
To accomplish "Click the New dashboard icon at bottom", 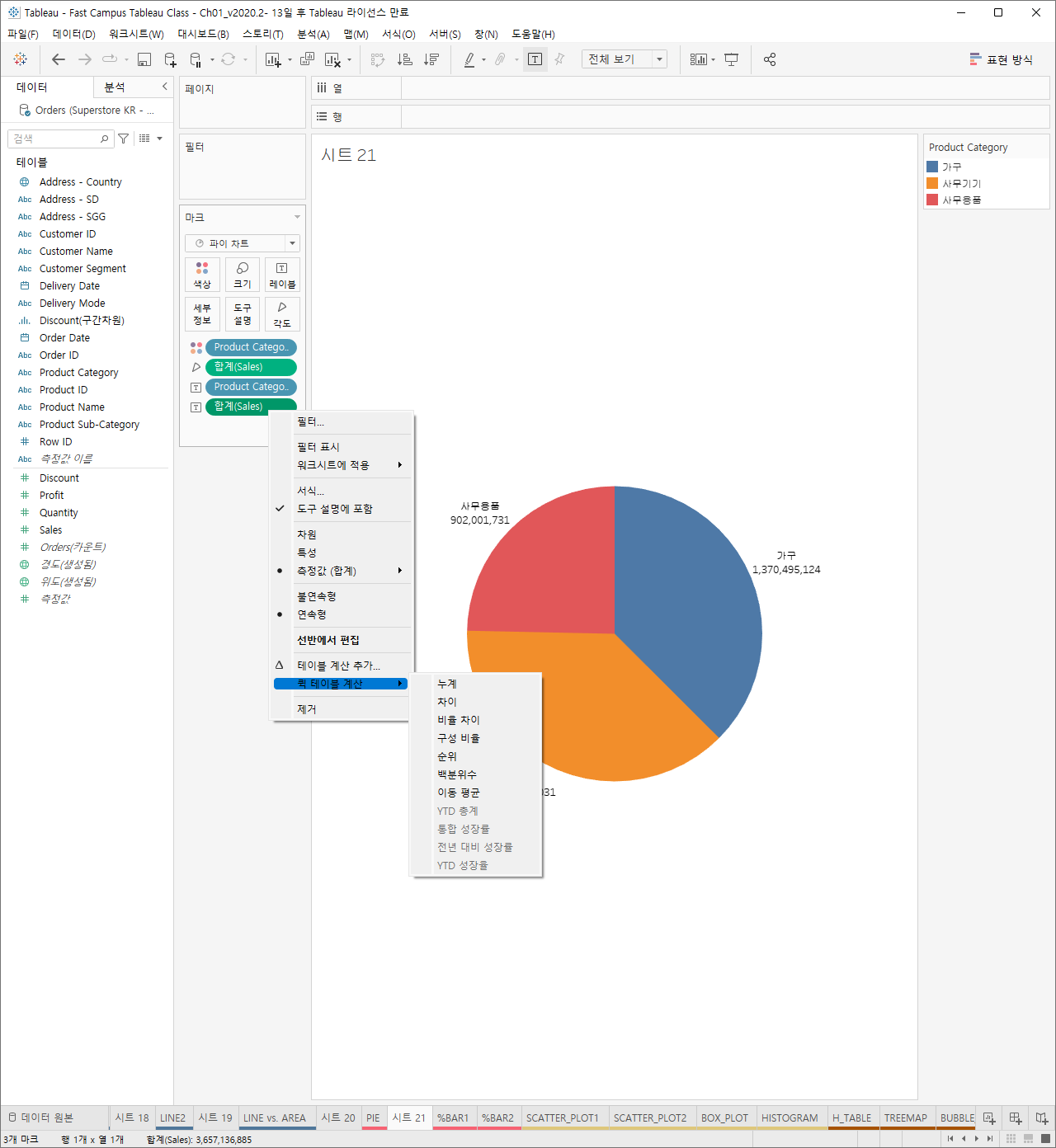I will click(x=1016, y=1118).
